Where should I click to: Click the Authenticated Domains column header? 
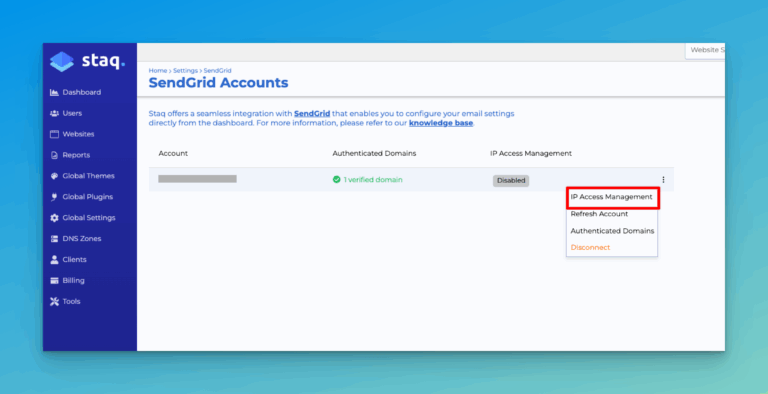tap(374, 153)
